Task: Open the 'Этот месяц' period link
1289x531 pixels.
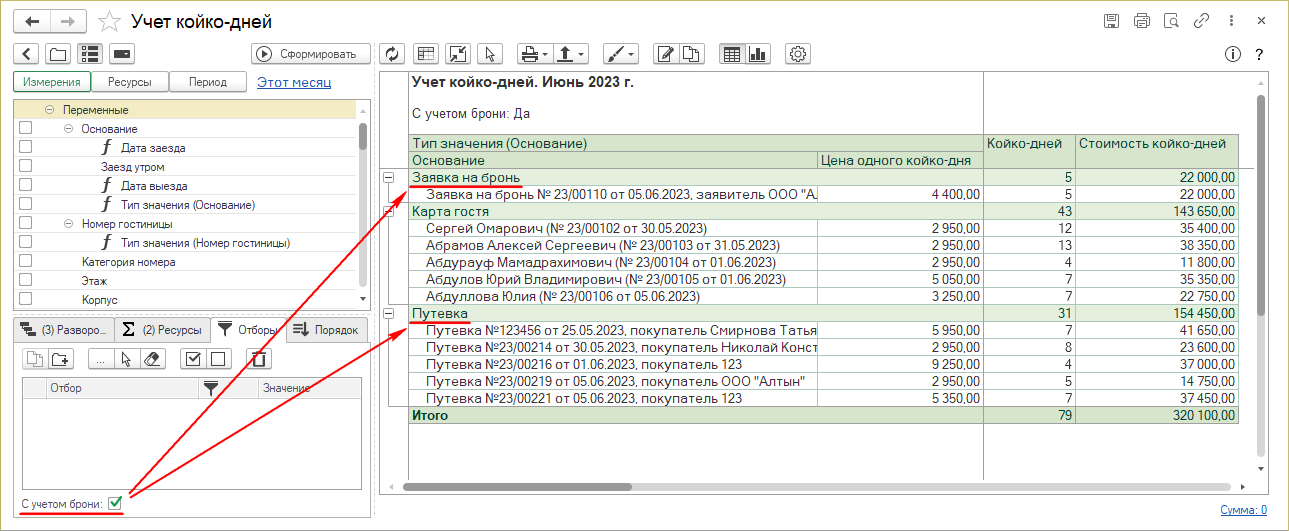Action: (293, 82)
